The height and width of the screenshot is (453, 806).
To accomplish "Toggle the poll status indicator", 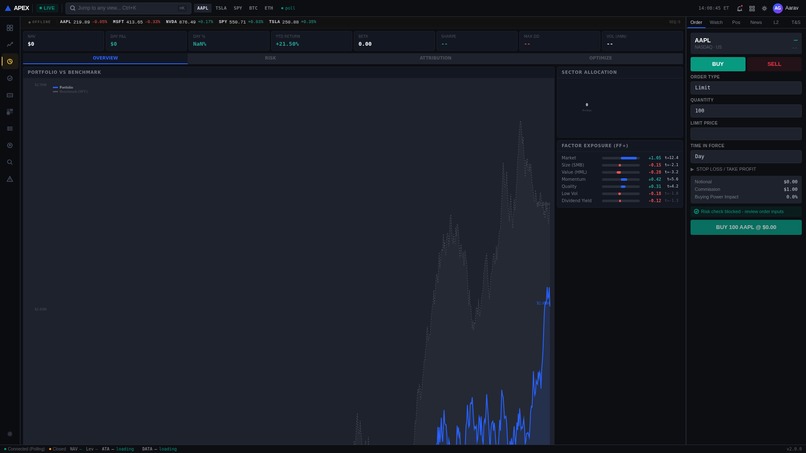I will [288, 8].
